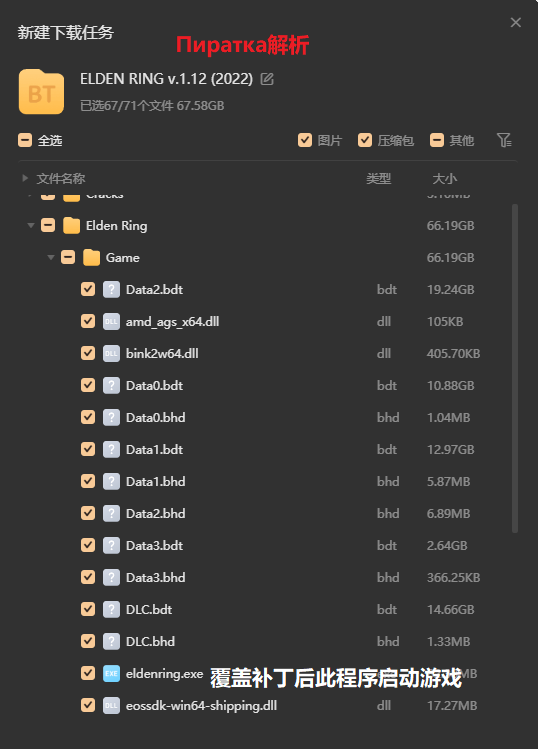Sort files by 类型 column
Image resolution: width=538 pixels, height=749 pixels.
click(378, 179)
